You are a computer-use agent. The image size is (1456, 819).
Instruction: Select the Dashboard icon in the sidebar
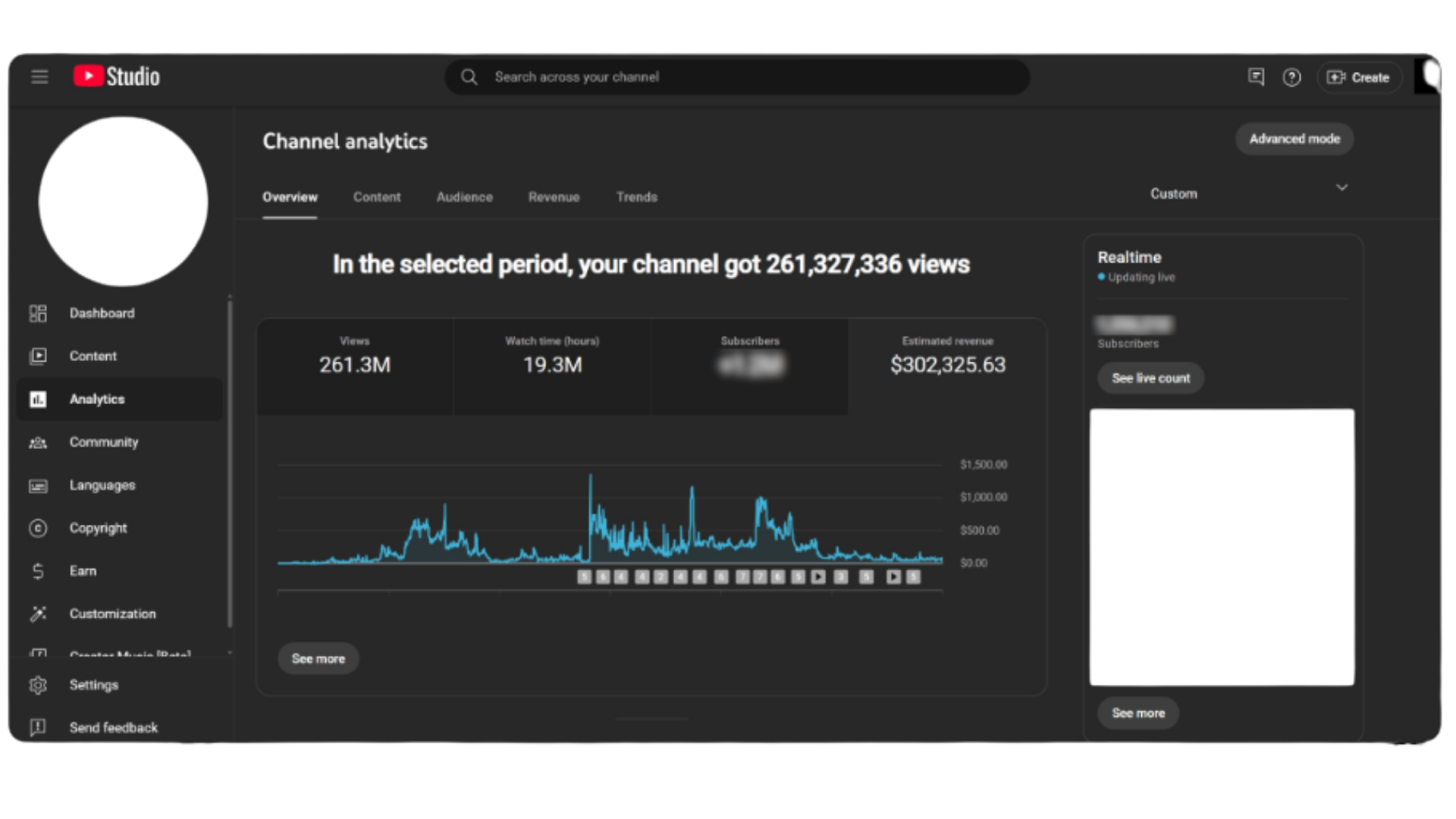click(x=38, y=312)
